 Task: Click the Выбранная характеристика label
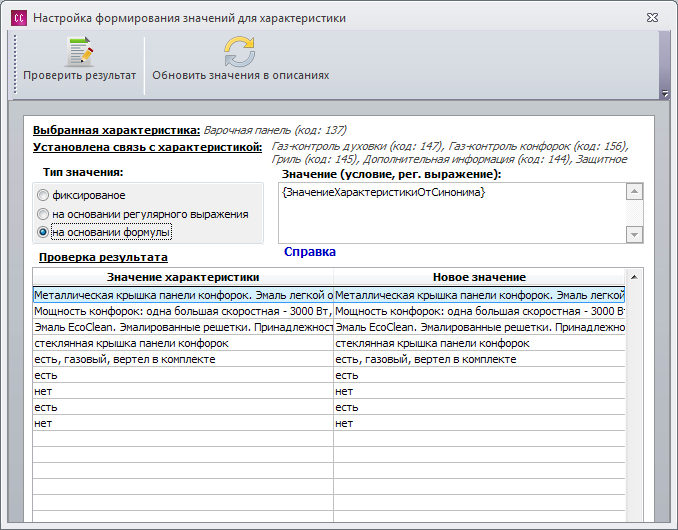116,130
